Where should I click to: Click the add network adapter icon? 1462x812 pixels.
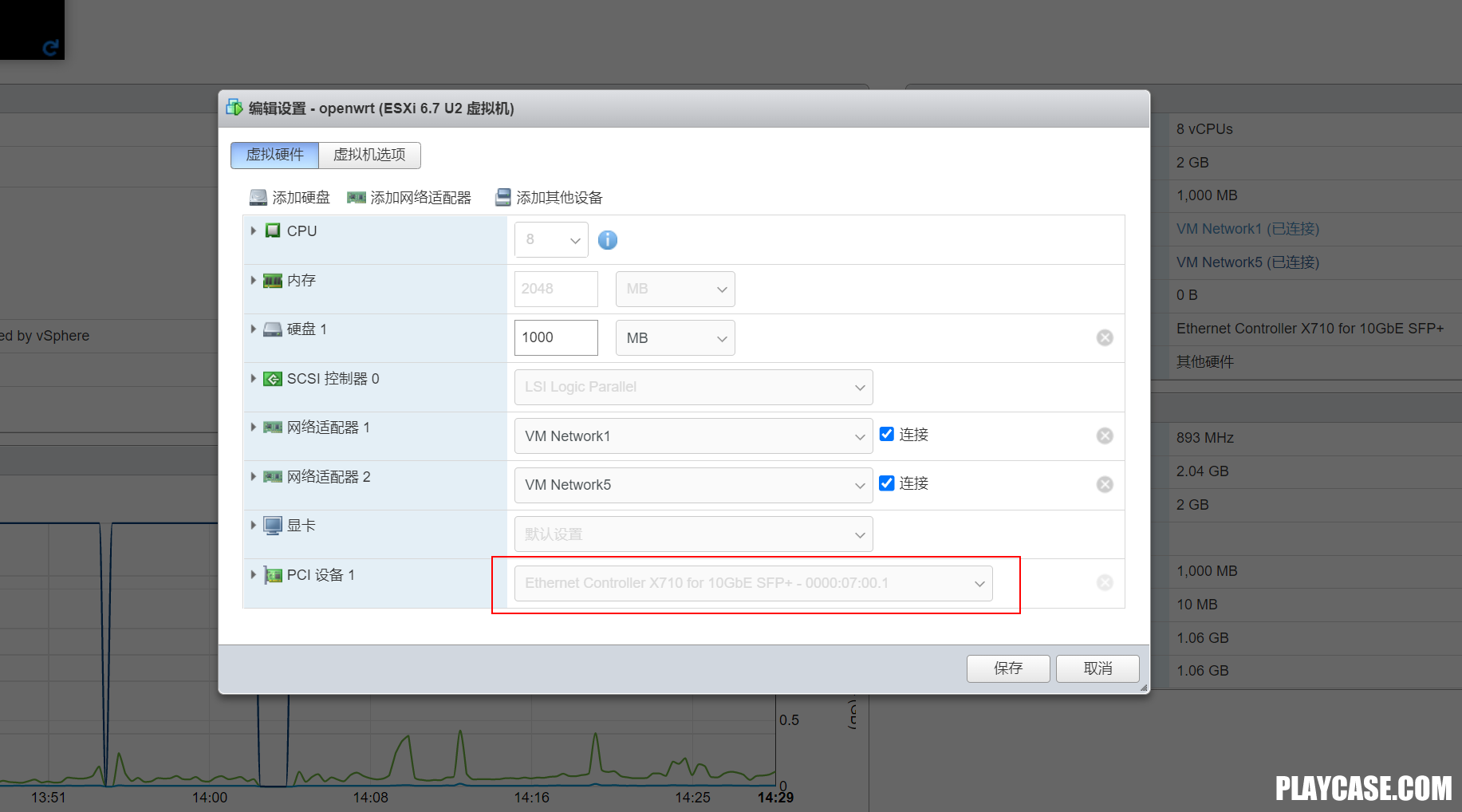click(x=357, y=197)
